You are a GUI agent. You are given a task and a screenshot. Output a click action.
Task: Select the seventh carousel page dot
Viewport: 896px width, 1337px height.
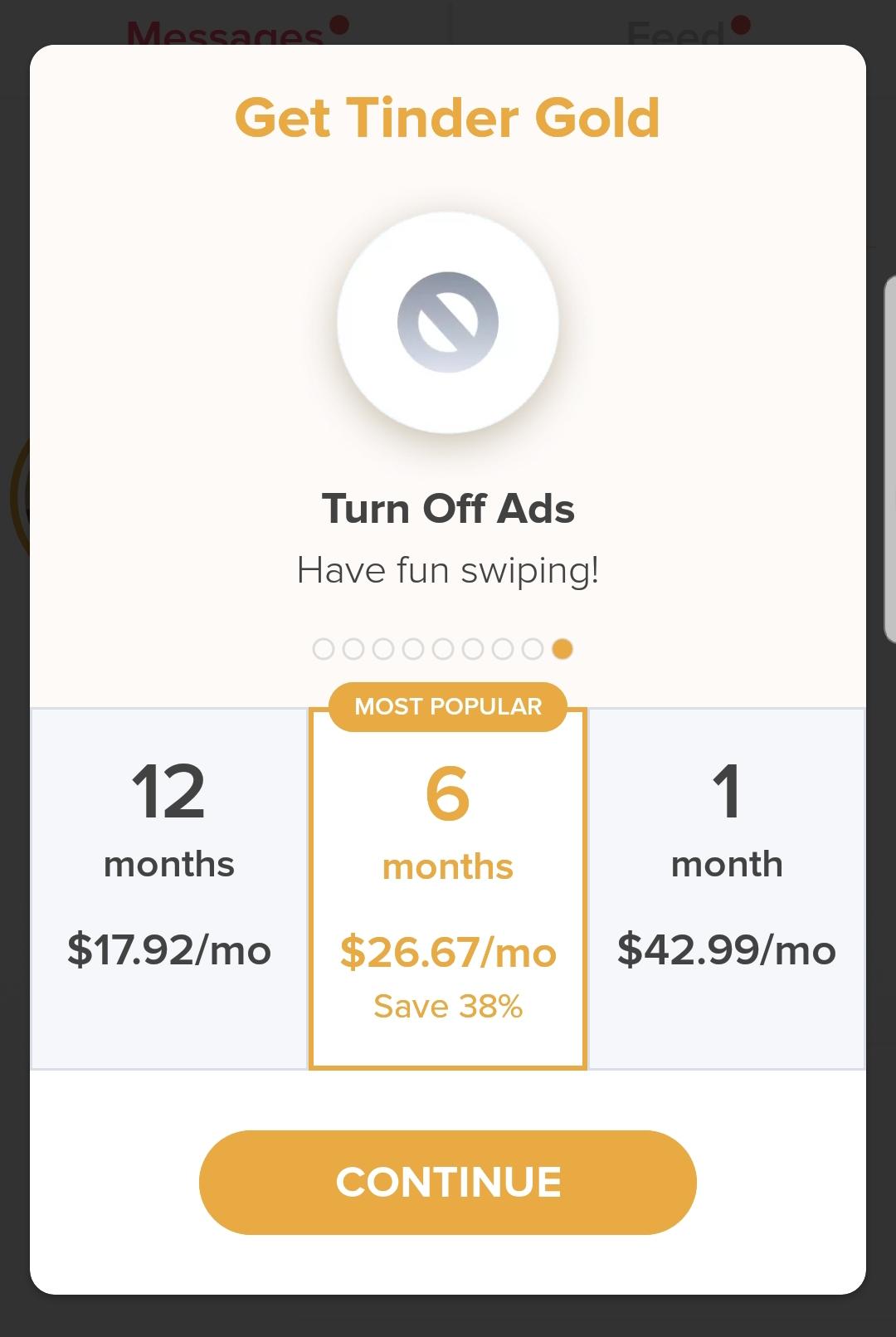pyautogui.click(x=503, y=649)
